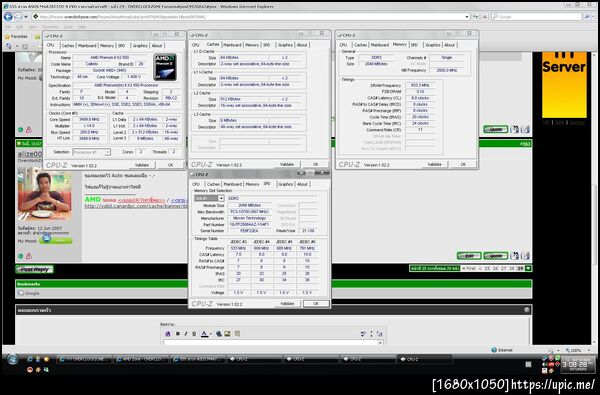Jump to the First page link
This screenshot has height=395, width=600.
click(469, 268)
